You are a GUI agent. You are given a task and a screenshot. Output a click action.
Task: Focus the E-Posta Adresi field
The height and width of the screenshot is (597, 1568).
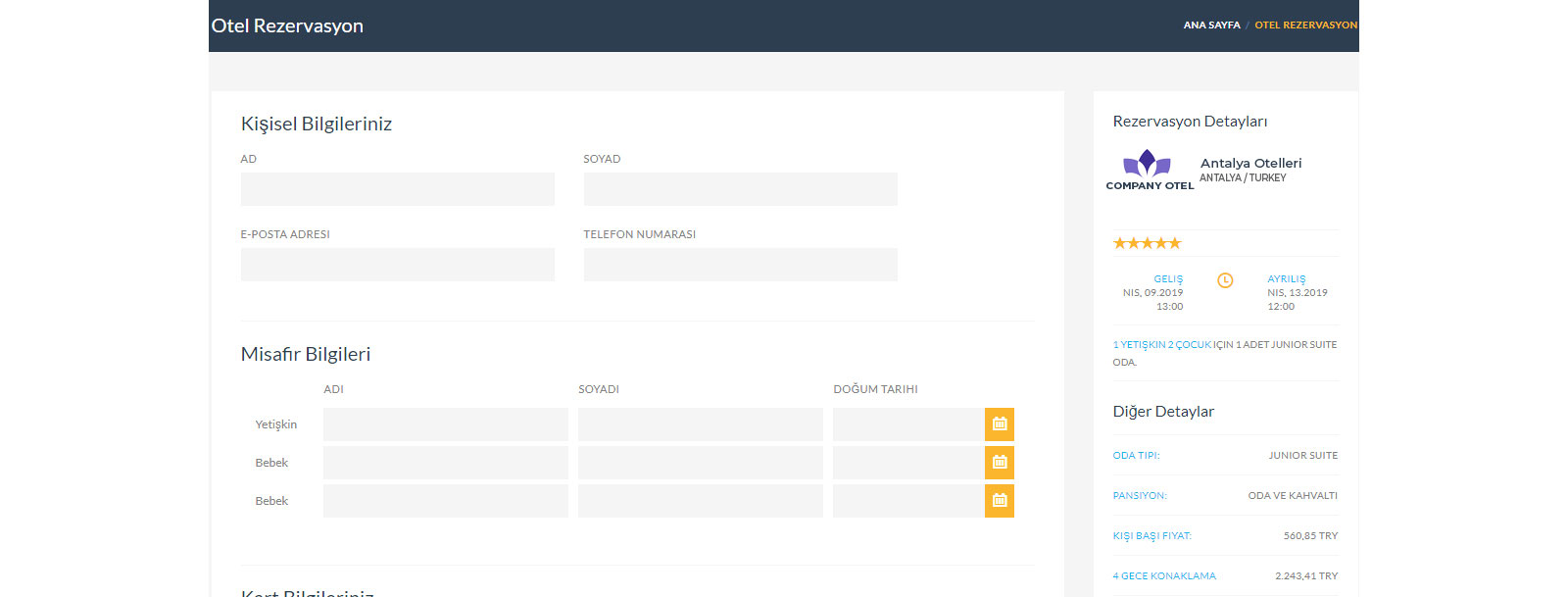(x=398, y=265)
